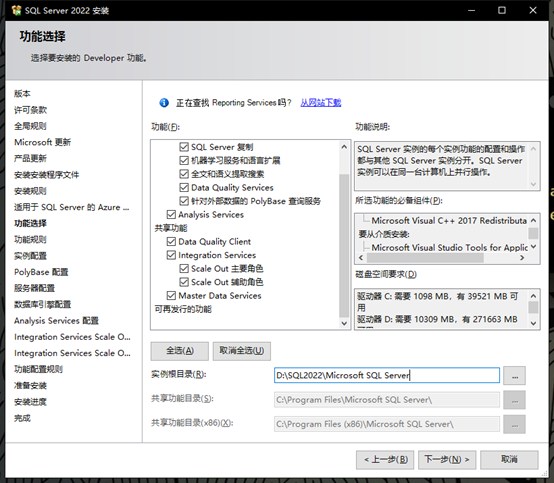Screen dimensions: 554x483
Task: Click feature list scroll down arrow
Action: [x=344, y=323]
